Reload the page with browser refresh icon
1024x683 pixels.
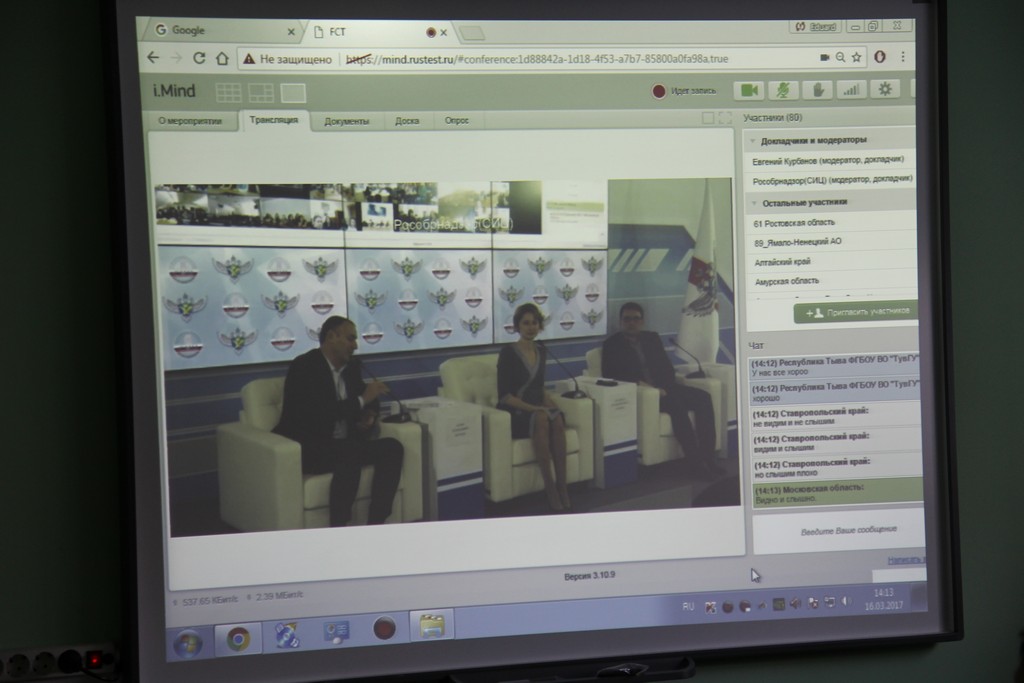(199, 58)
